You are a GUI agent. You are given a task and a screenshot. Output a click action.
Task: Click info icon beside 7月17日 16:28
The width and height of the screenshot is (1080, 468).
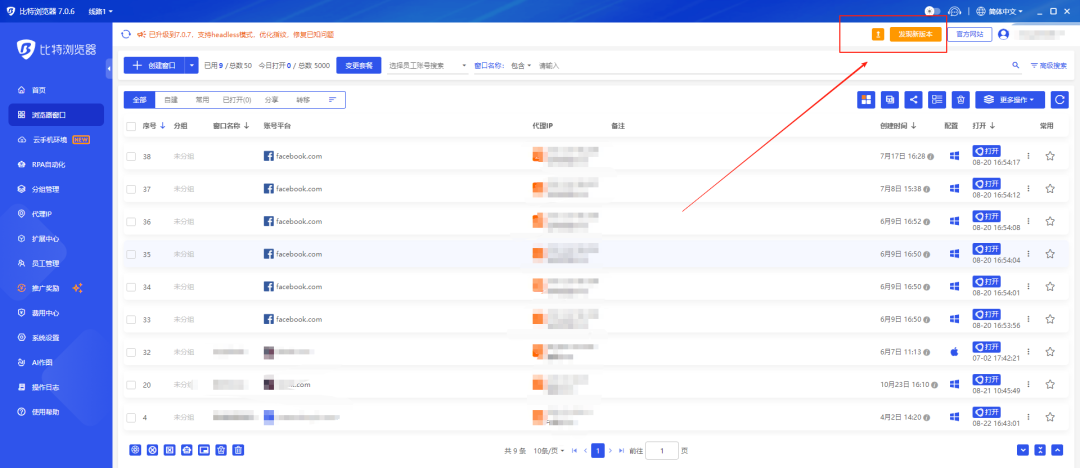(x=931, y=156)
